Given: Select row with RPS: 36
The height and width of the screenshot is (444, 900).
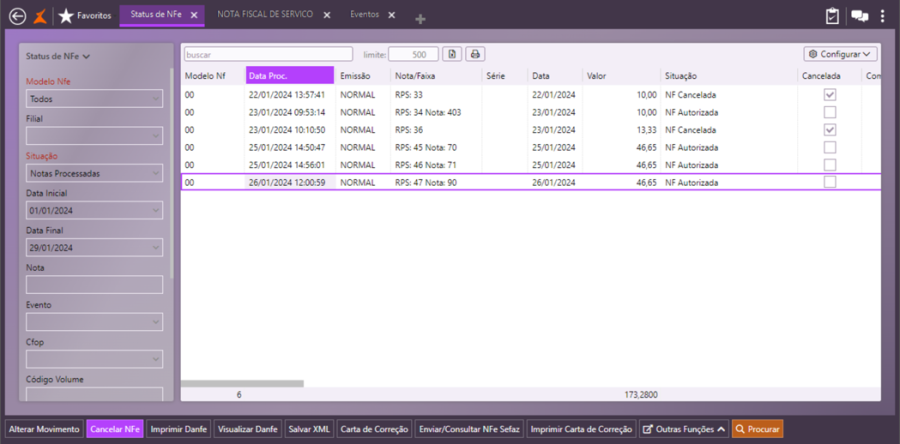Looking at the screenshot, I should click(531, 130).
